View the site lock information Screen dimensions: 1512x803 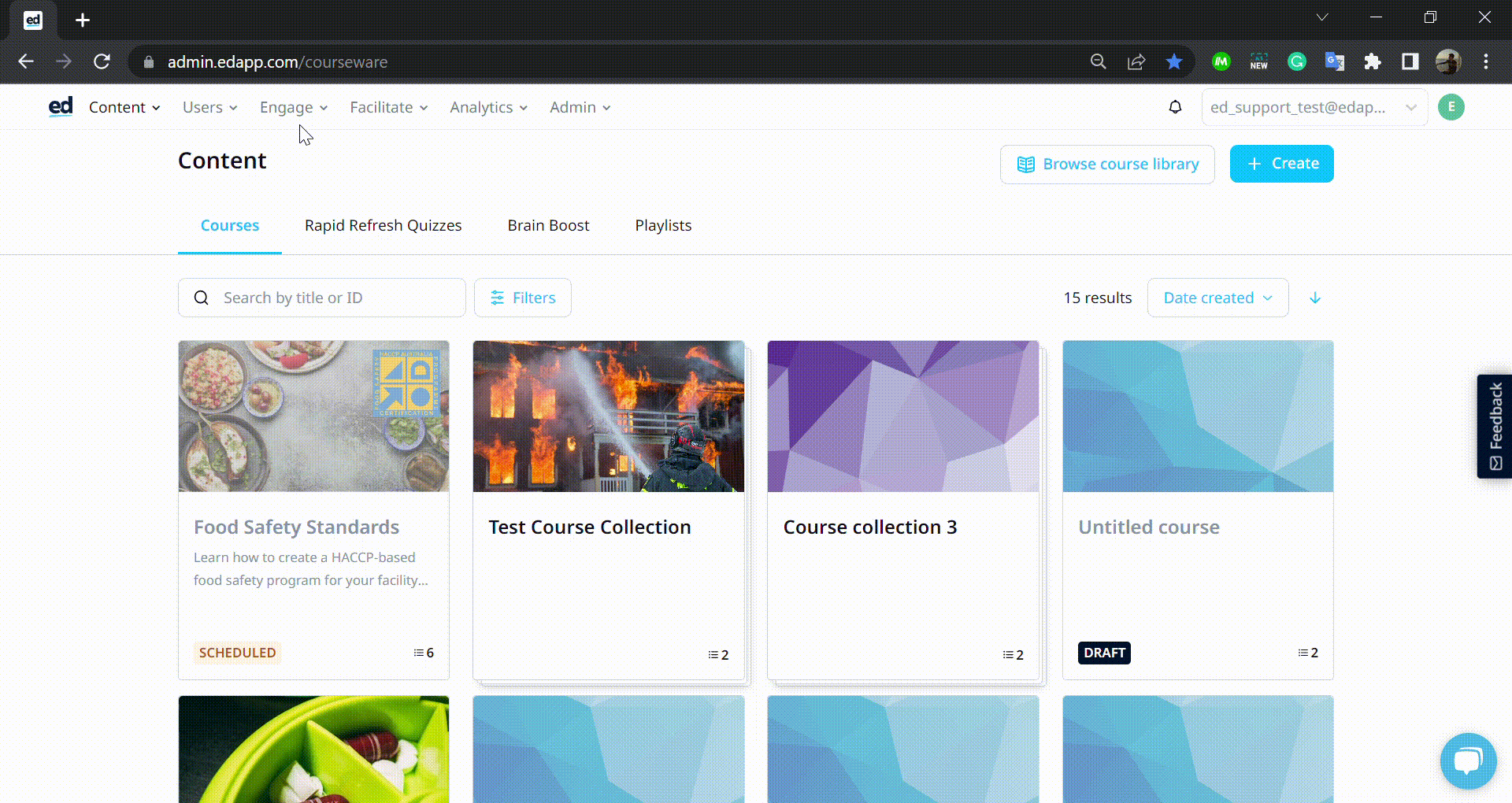pyautogui.click(x=148, y=61)
